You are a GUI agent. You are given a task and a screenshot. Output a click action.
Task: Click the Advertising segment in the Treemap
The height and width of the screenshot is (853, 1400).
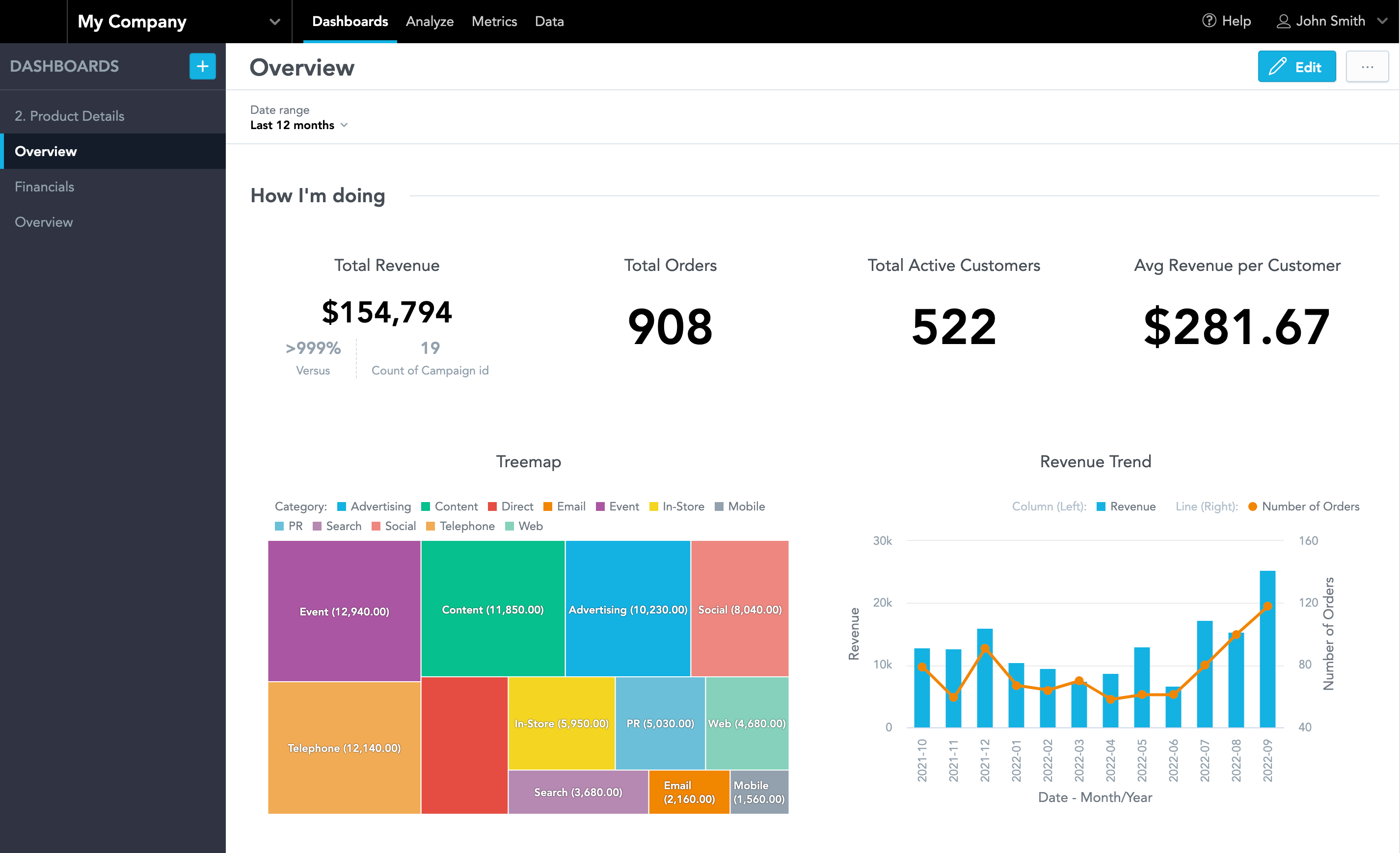pos(628,609)
